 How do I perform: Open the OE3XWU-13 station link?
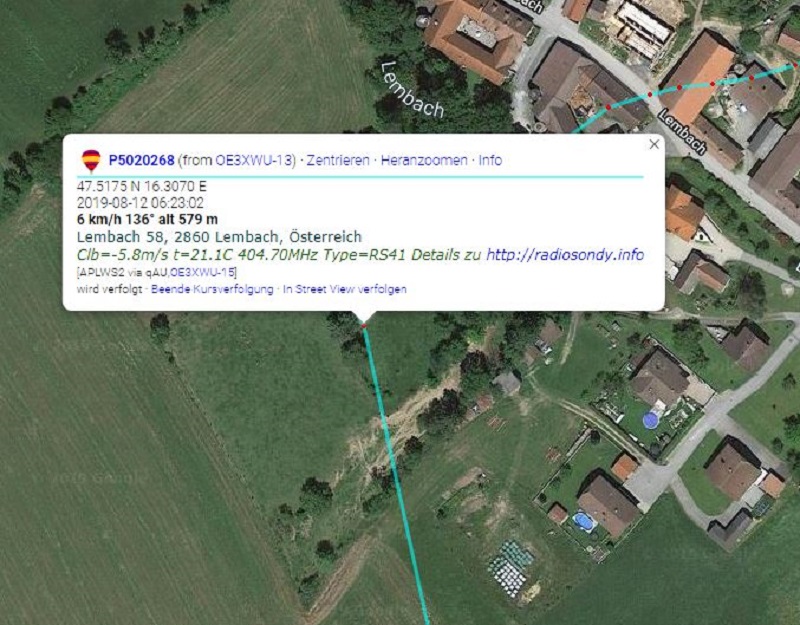253,160
